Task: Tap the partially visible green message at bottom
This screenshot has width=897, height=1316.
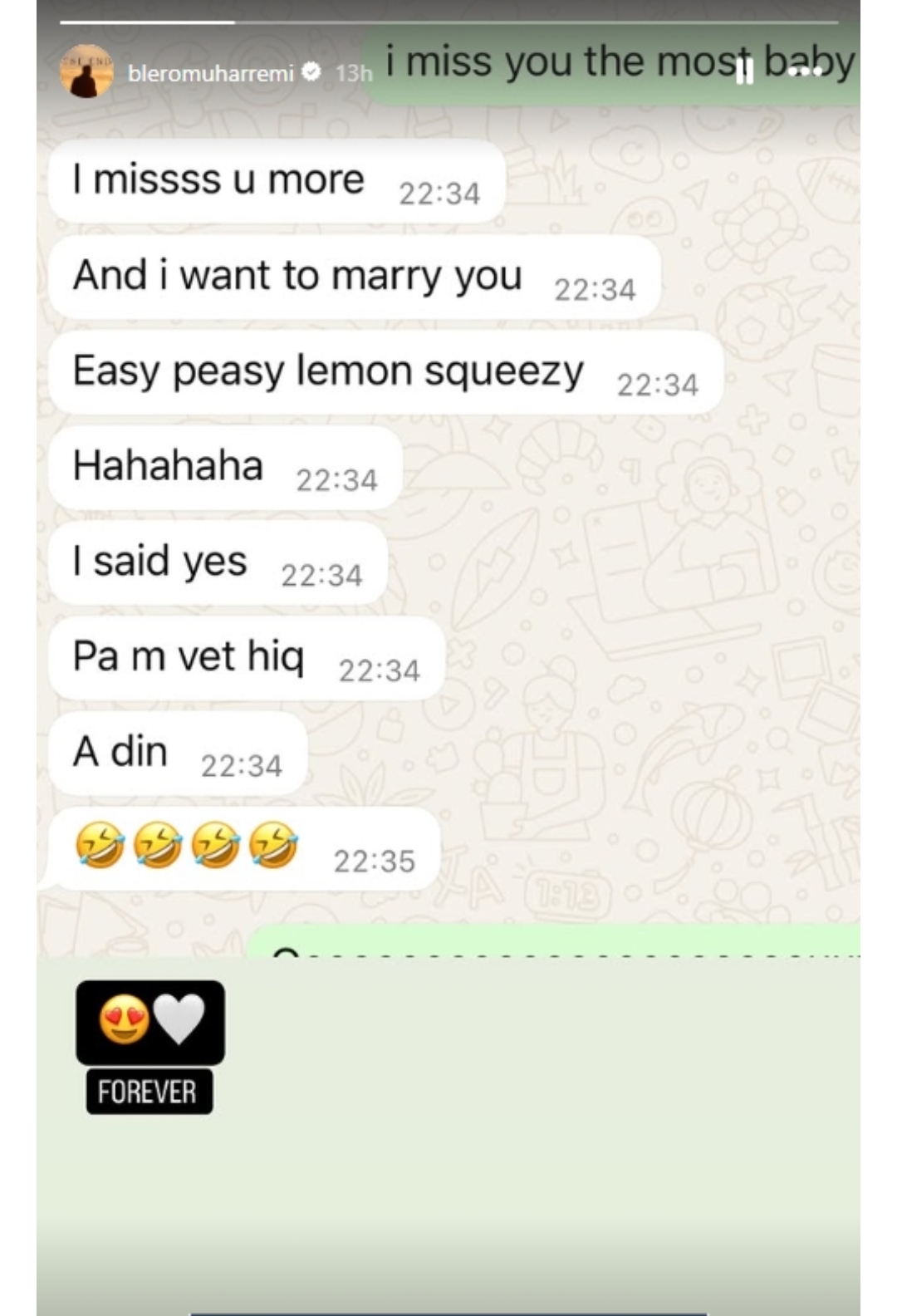Action: (x=553, y=940)
